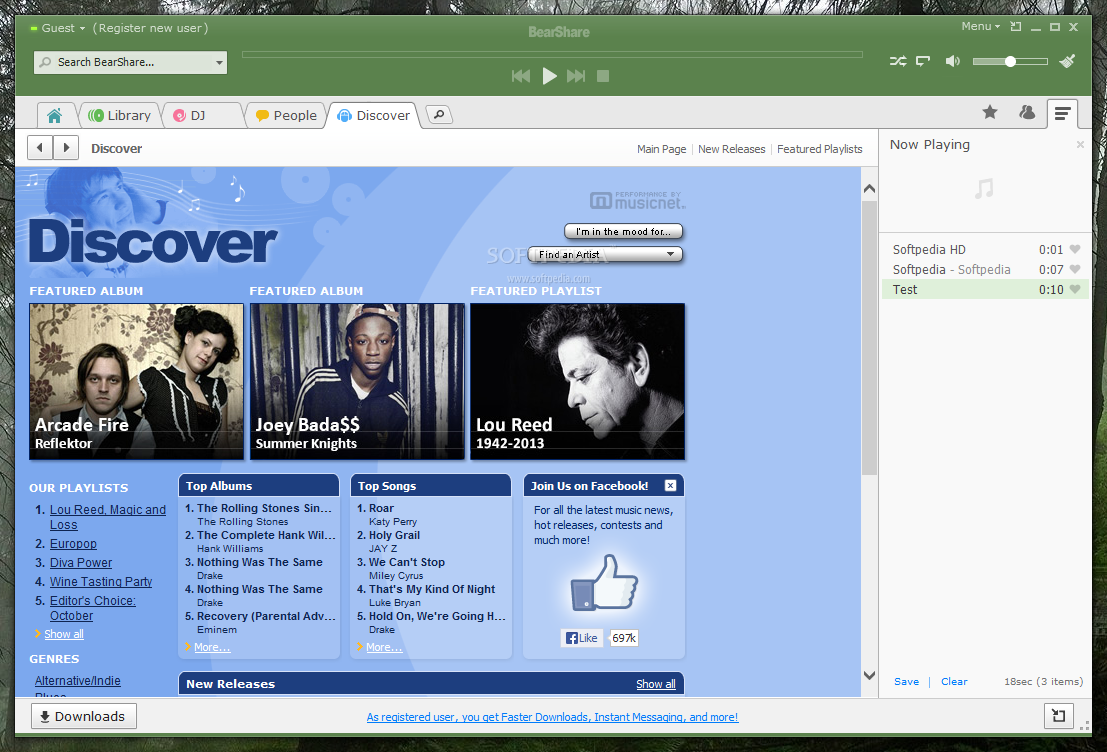Open the Main Page link
The height and width of the screenshot is (752, 1107).
click(x=662, y=149)
